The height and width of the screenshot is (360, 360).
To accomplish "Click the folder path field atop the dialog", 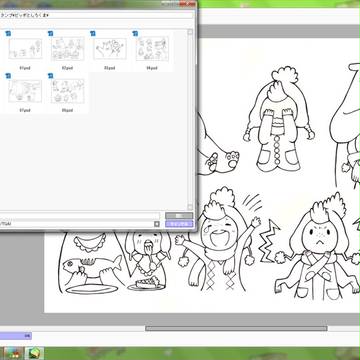I will click(97, 15).
